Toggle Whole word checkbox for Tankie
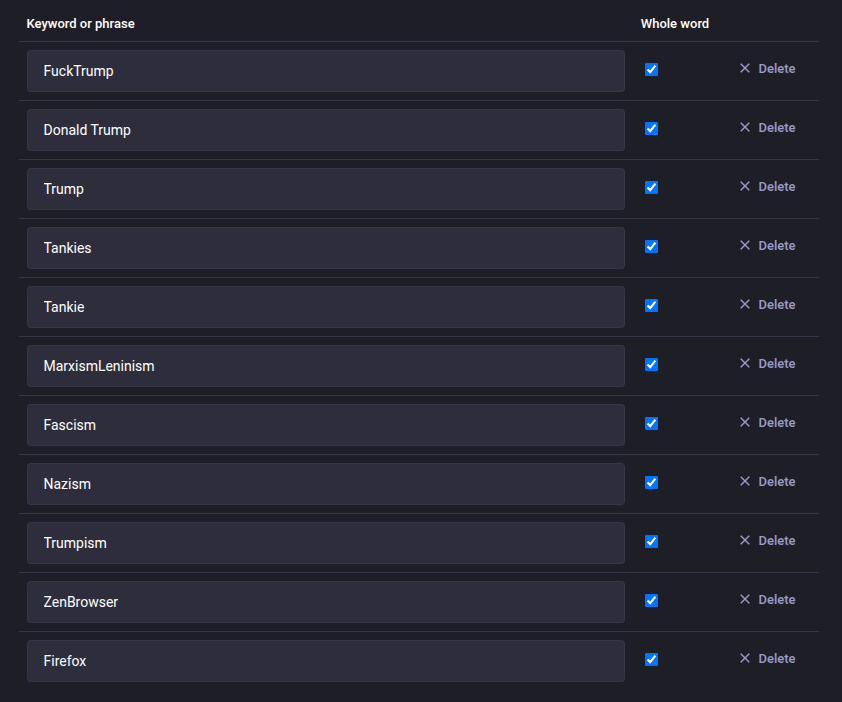842x702 pixels. [x=651, y=306]
